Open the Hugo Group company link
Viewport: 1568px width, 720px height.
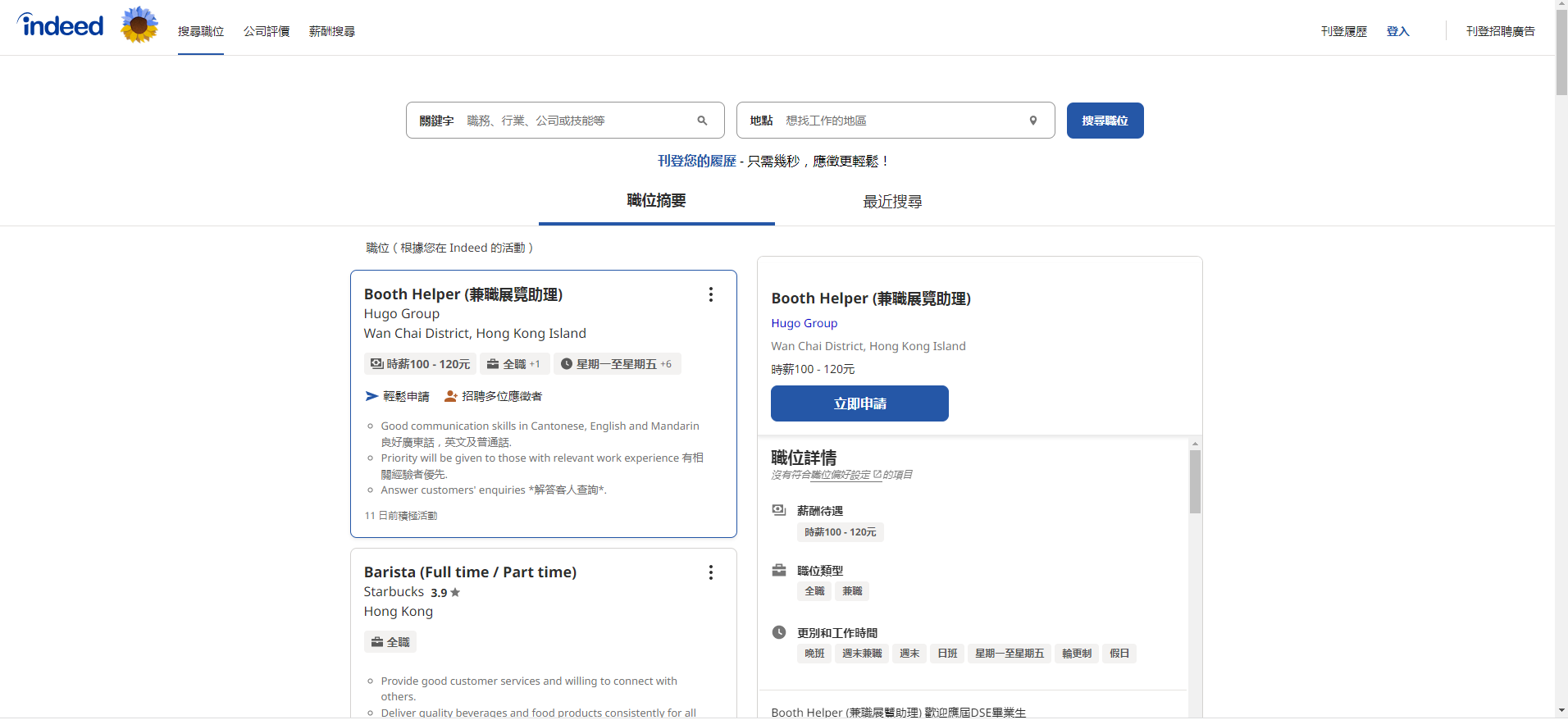(804, 323)
